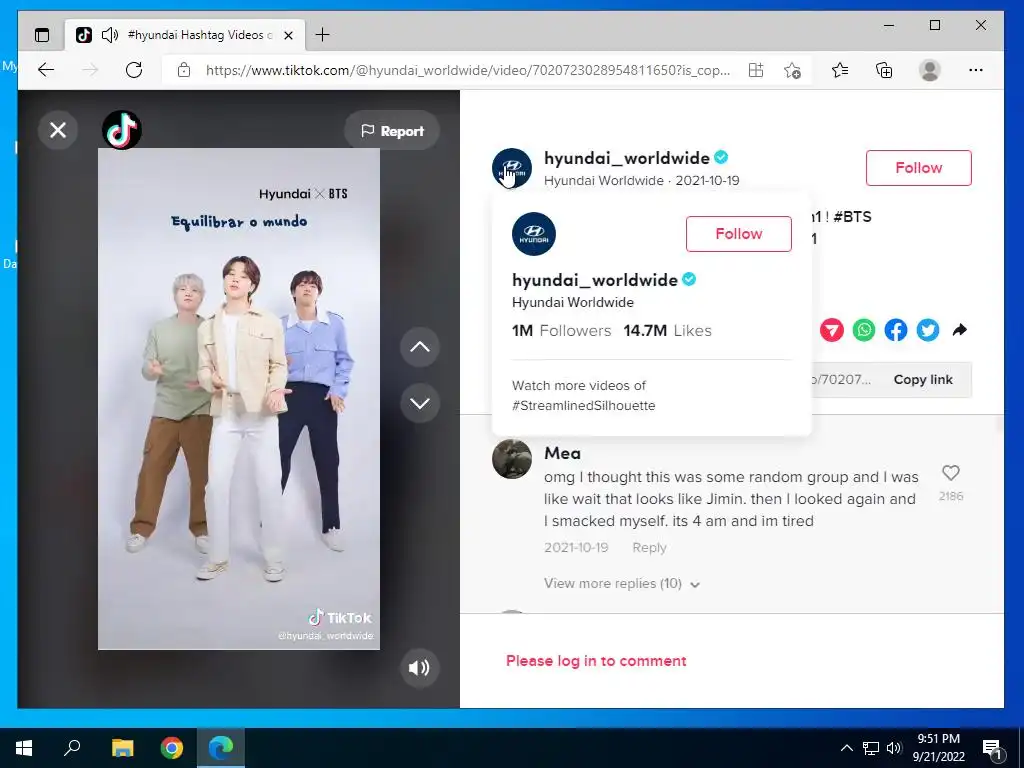Open the Favorites list
The image size is (1024, 768).
840,70
